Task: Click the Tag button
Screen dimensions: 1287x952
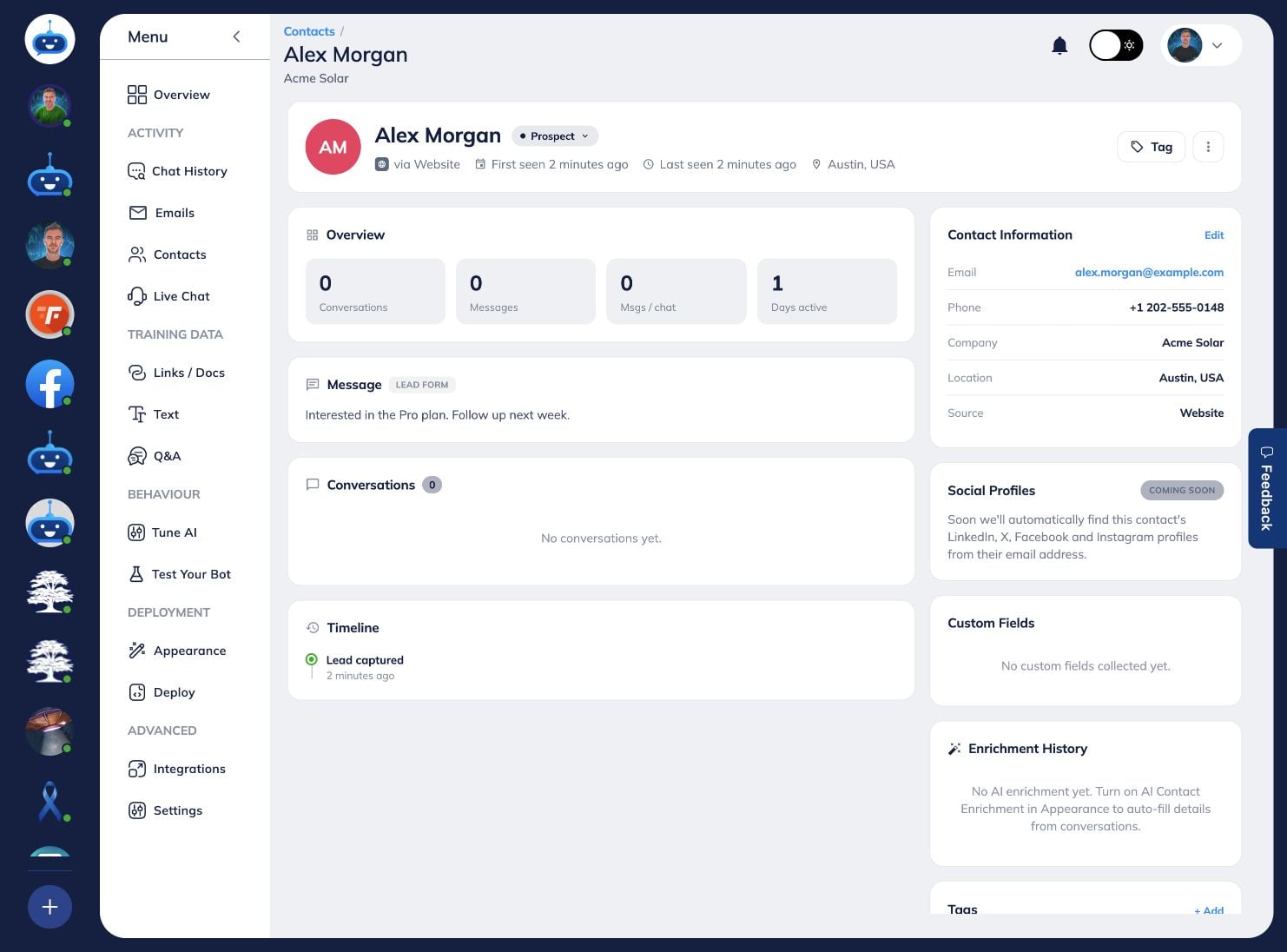Action: (1152, 147)
